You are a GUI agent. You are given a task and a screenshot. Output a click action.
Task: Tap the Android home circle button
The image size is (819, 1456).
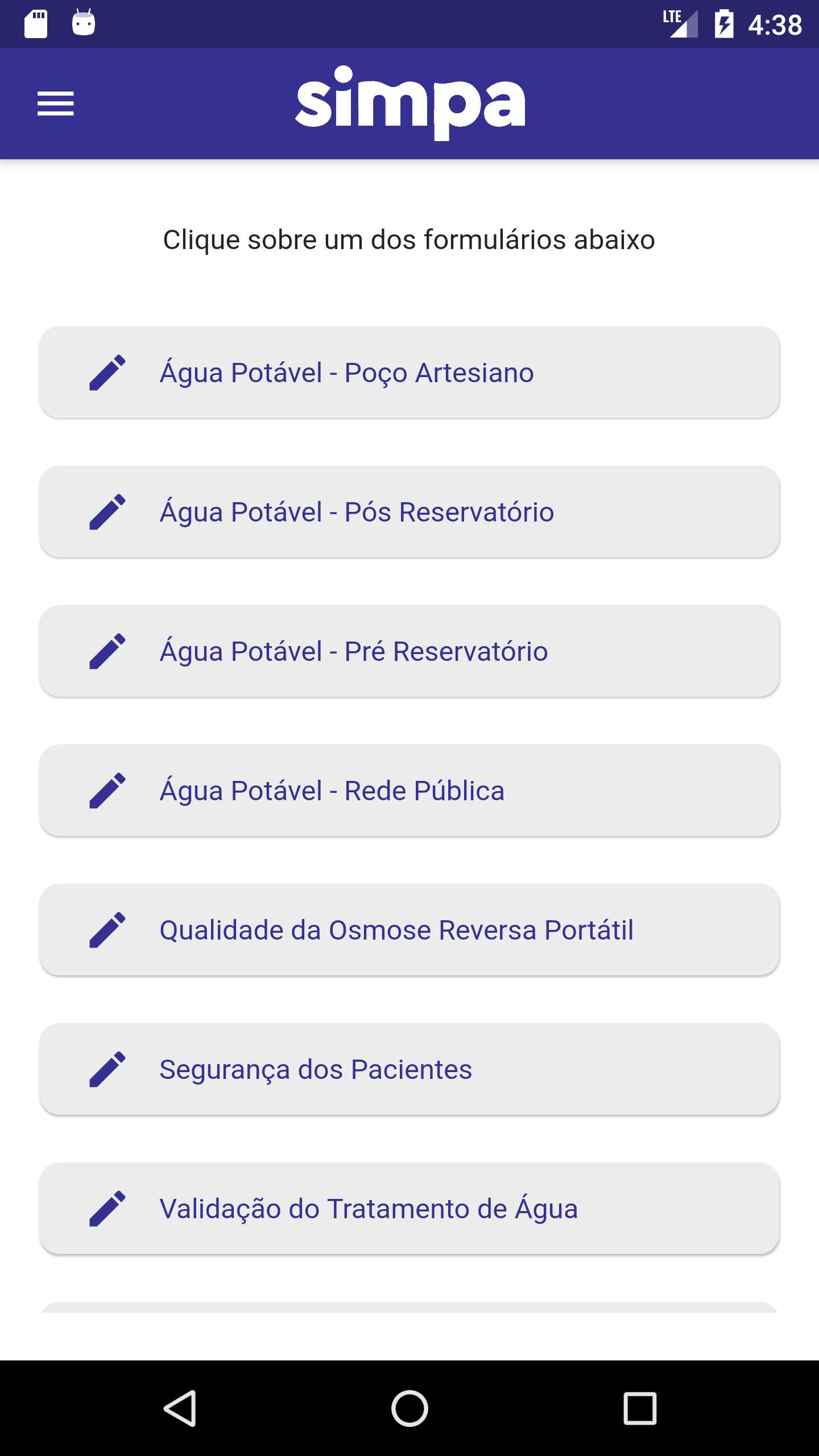click(409, 1408)
